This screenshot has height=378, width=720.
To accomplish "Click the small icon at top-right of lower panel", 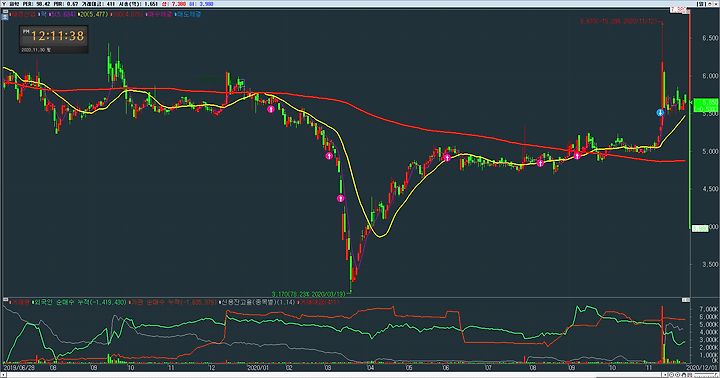I will [x=686, y=299].
